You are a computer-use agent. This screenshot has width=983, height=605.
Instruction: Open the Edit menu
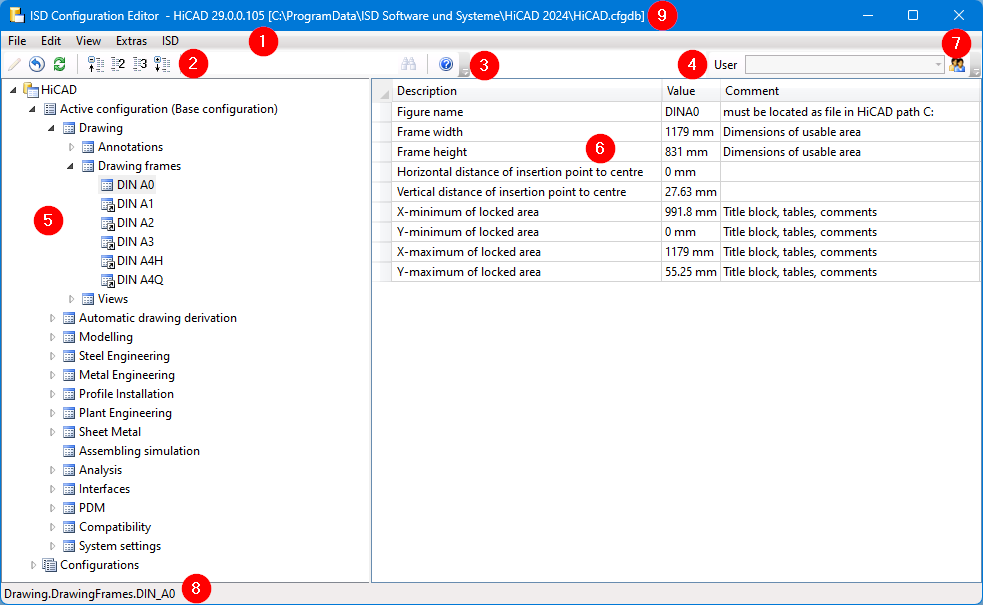(x=51, y=41)
